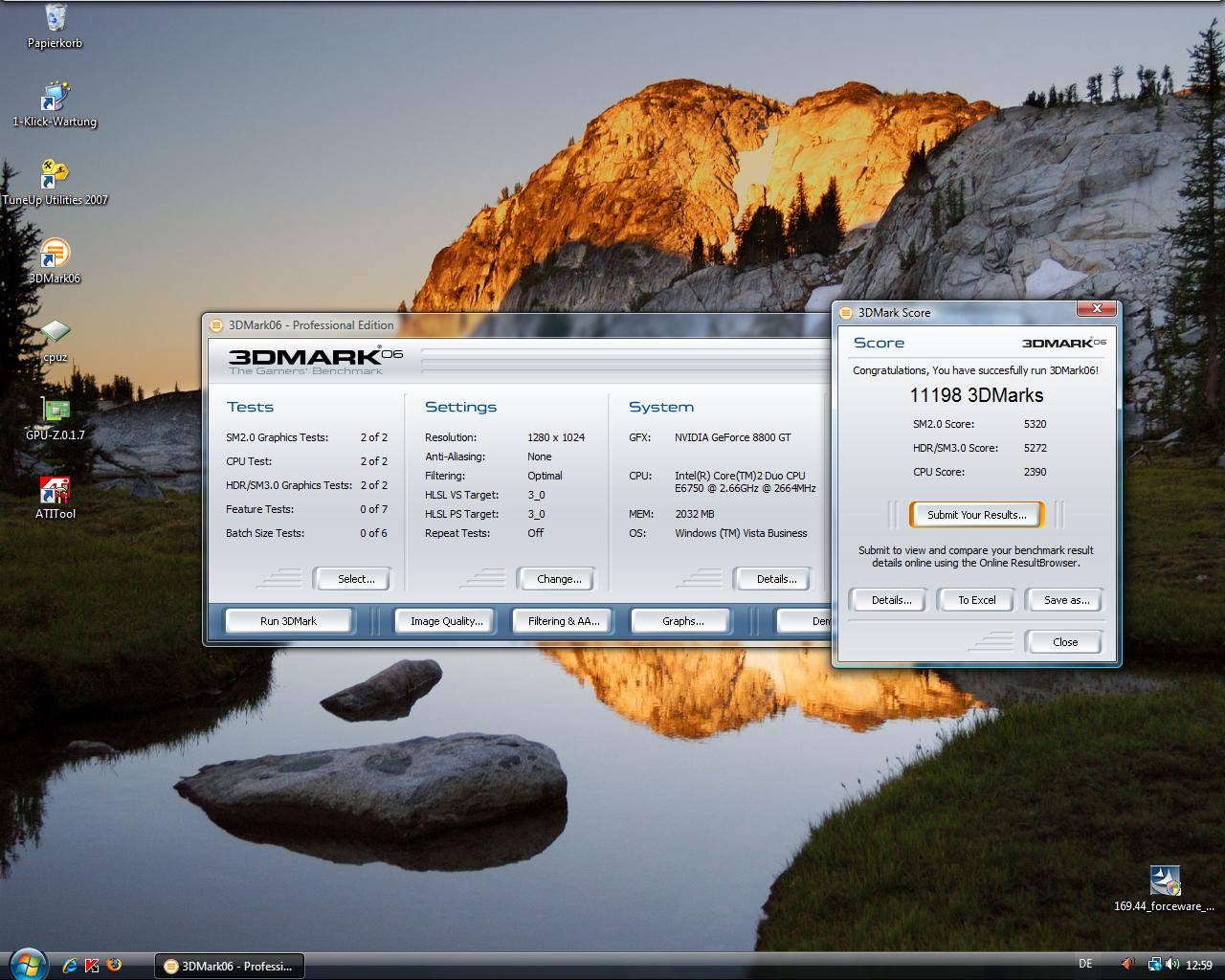The image size is (1225, 980).
Task: Click the SM2.0 Score value 5320
Action: pos(1035,424)
